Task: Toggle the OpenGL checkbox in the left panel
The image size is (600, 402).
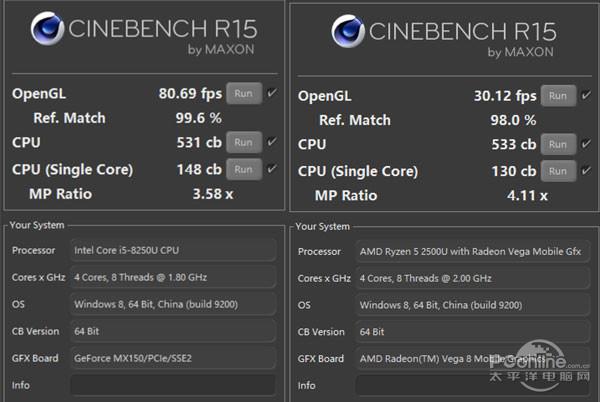Action: point(272,94)
